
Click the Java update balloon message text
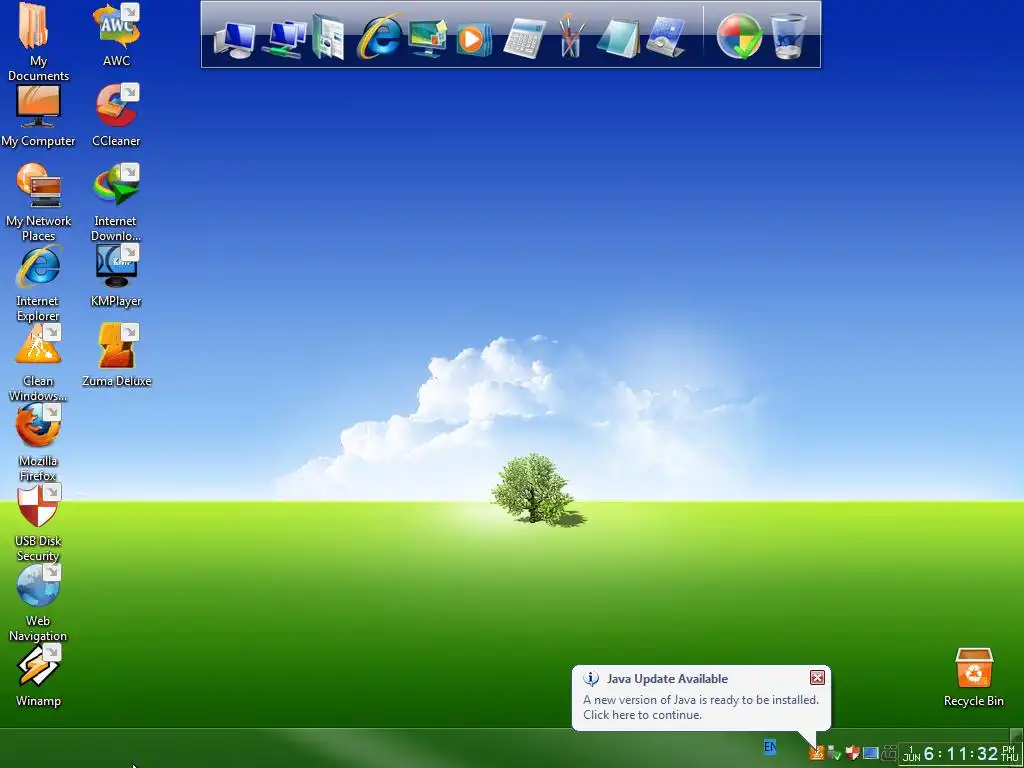700,707
